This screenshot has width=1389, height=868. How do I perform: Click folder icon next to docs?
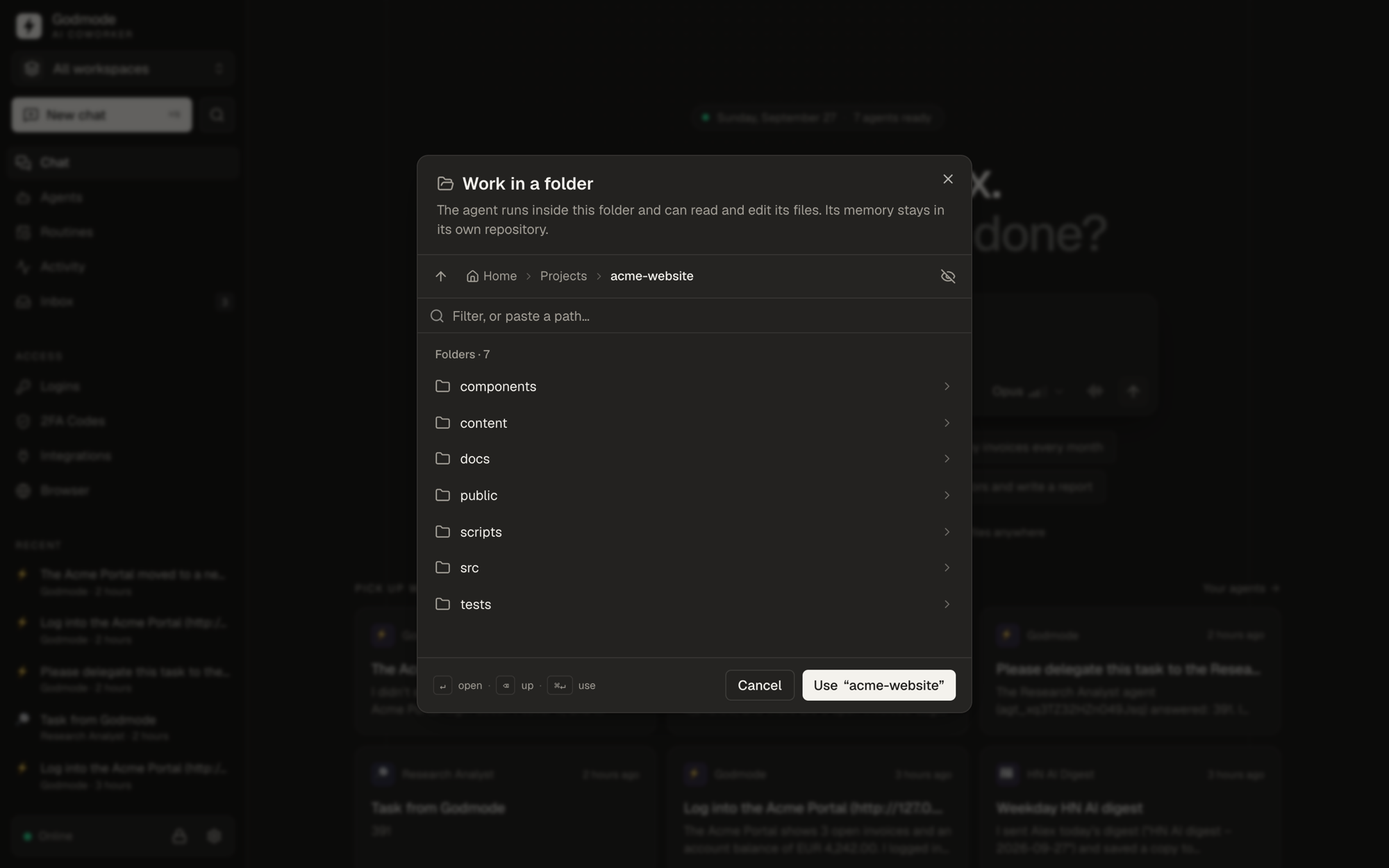click(x=442, y=458)
